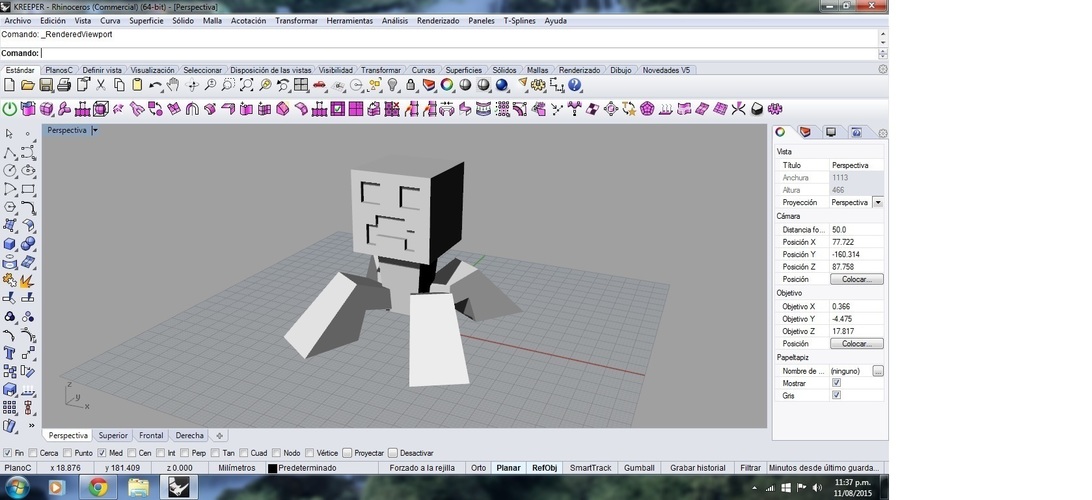Open a file with the folder icon
Viewport: 1092px width, 500px height.
28,85
